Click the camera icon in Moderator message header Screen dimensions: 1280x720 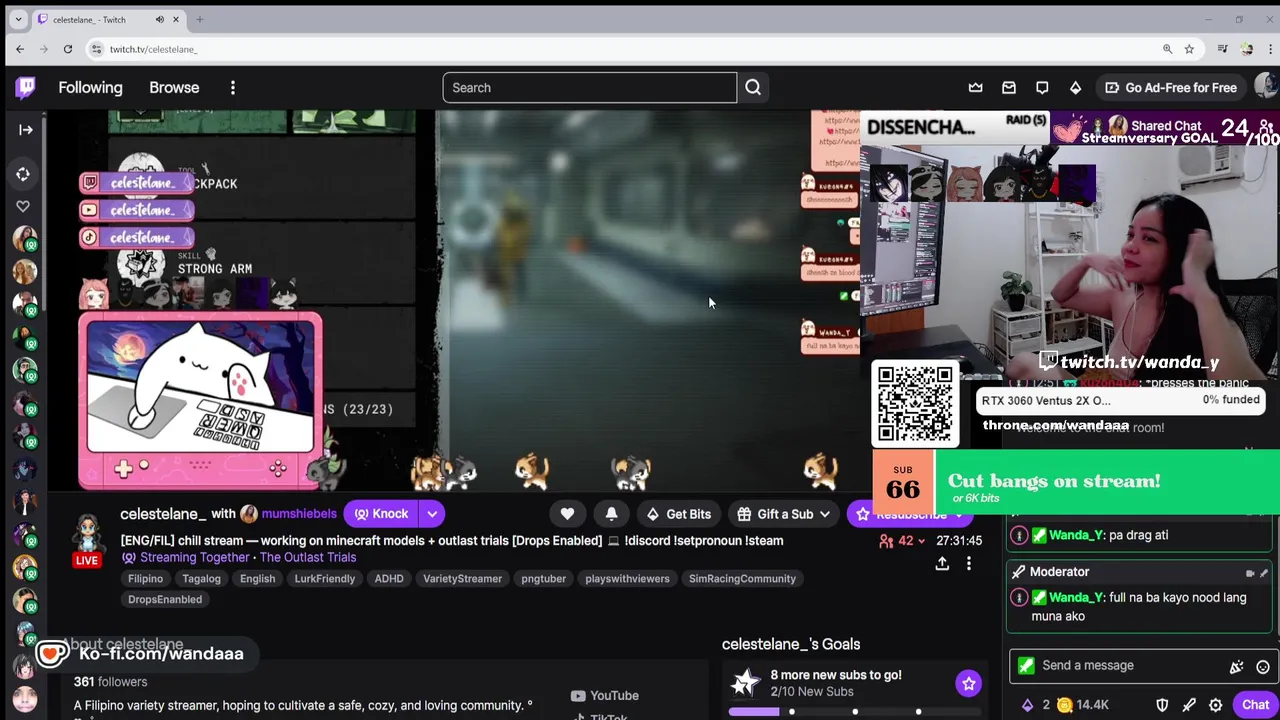pyautogui.click(x=1250, y=574)
